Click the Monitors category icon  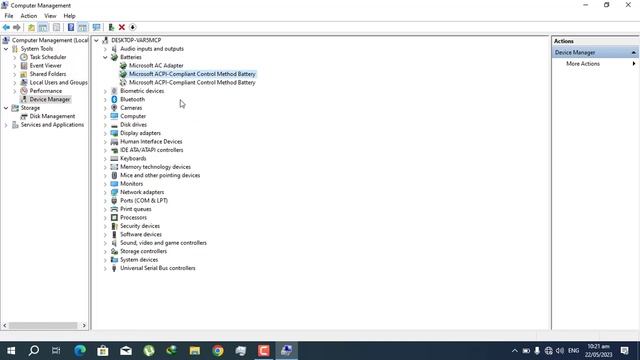[x=114, y=184]
